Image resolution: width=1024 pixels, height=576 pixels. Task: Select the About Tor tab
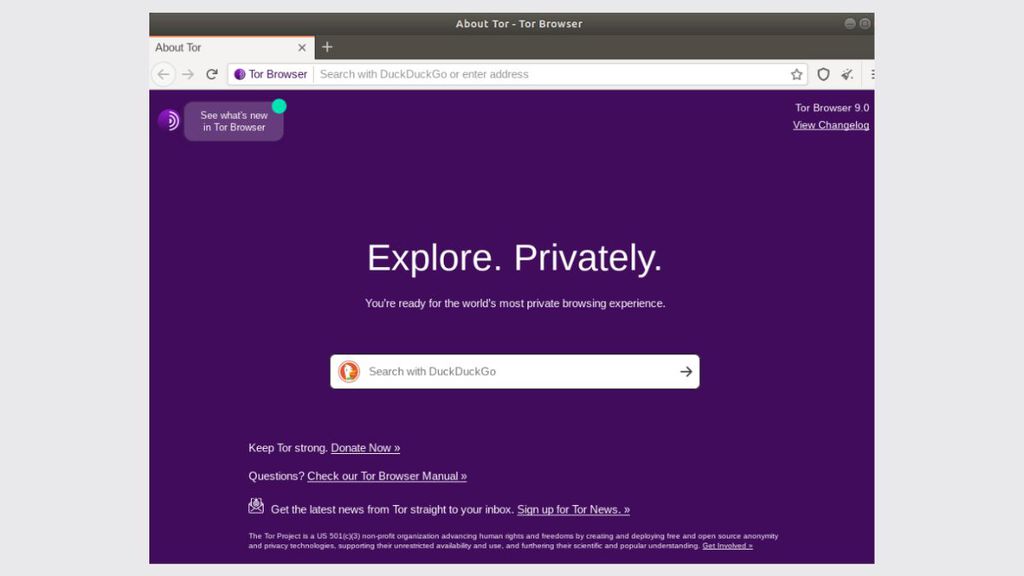220,47
